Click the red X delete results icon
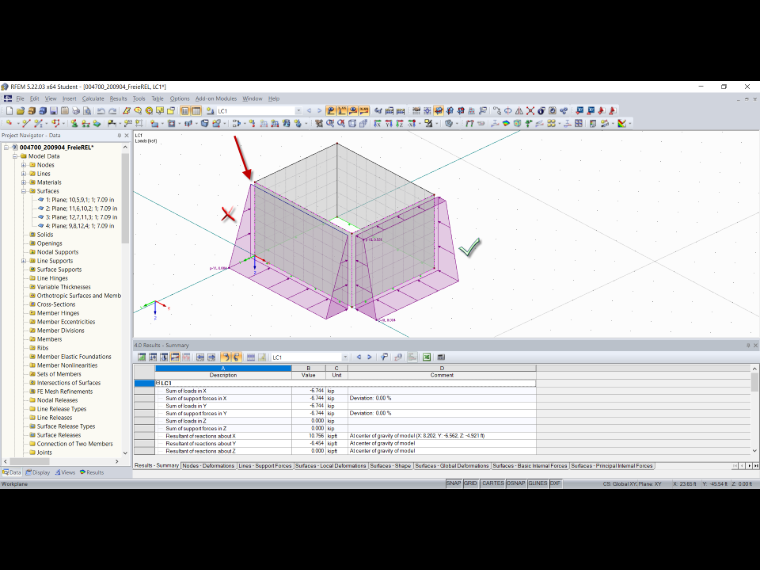 click(x=530, y=111)
